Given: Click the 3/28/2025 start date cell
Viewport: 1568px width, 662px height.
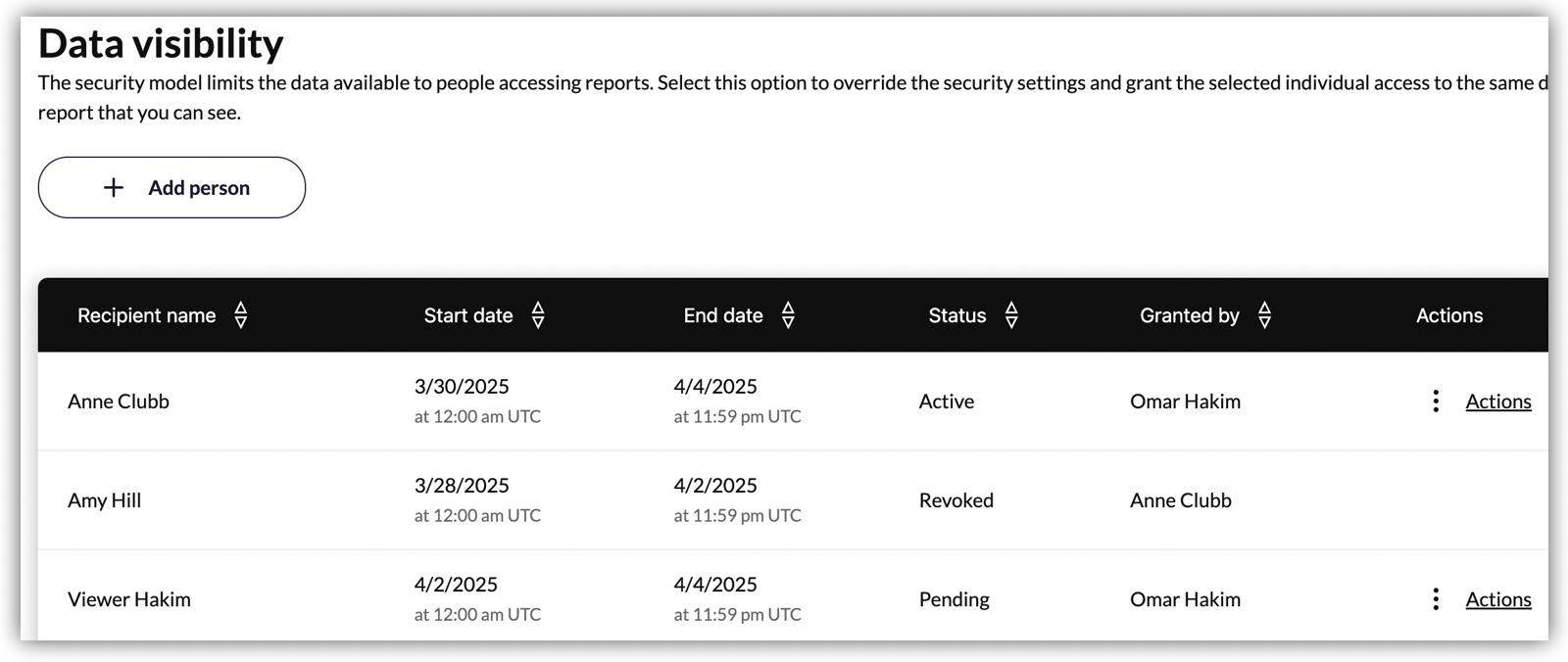Looking at the screenshot, I should click(x=462, y=486).
